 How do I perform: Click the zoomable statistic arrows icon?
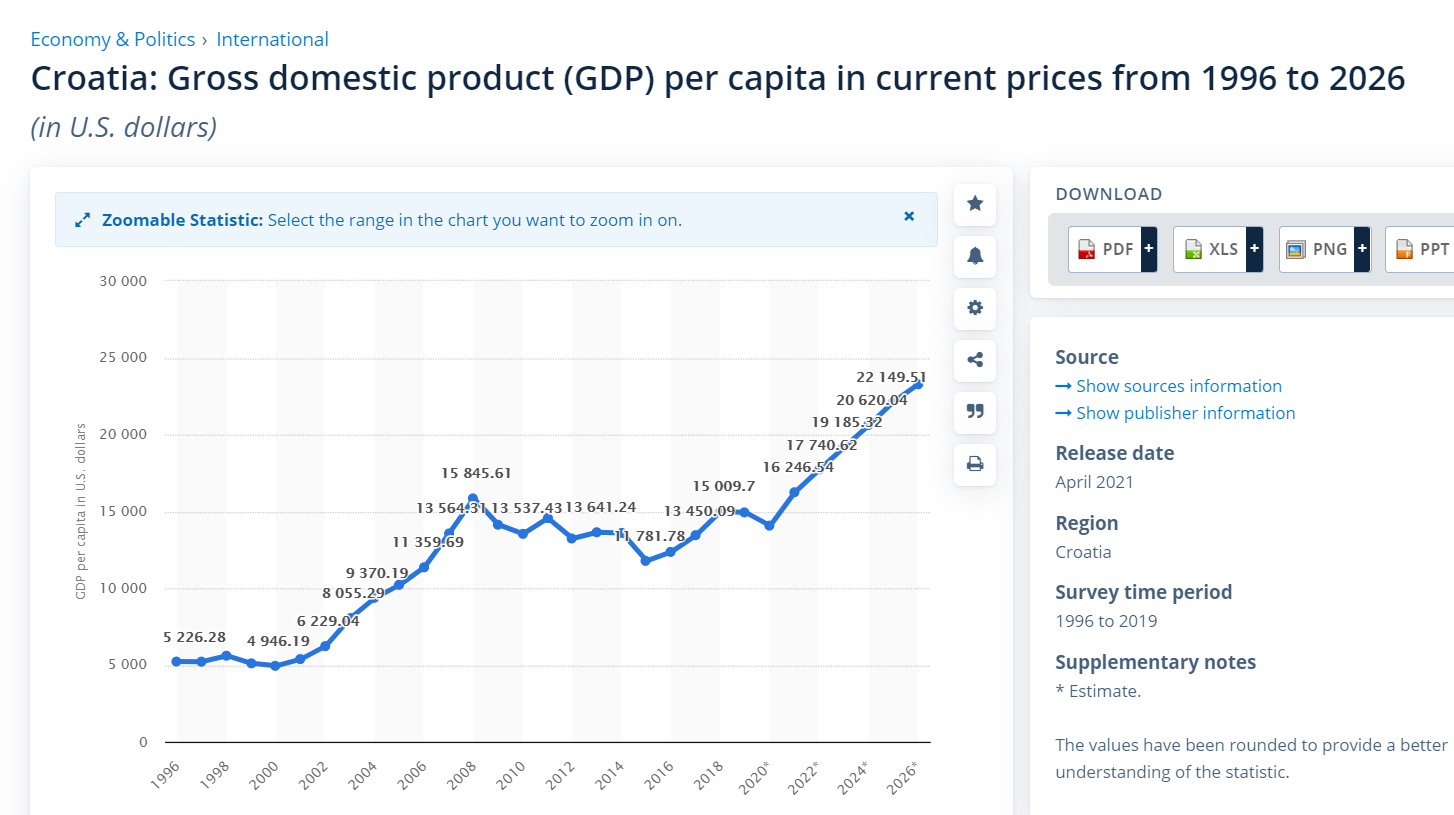pos(83,220)
